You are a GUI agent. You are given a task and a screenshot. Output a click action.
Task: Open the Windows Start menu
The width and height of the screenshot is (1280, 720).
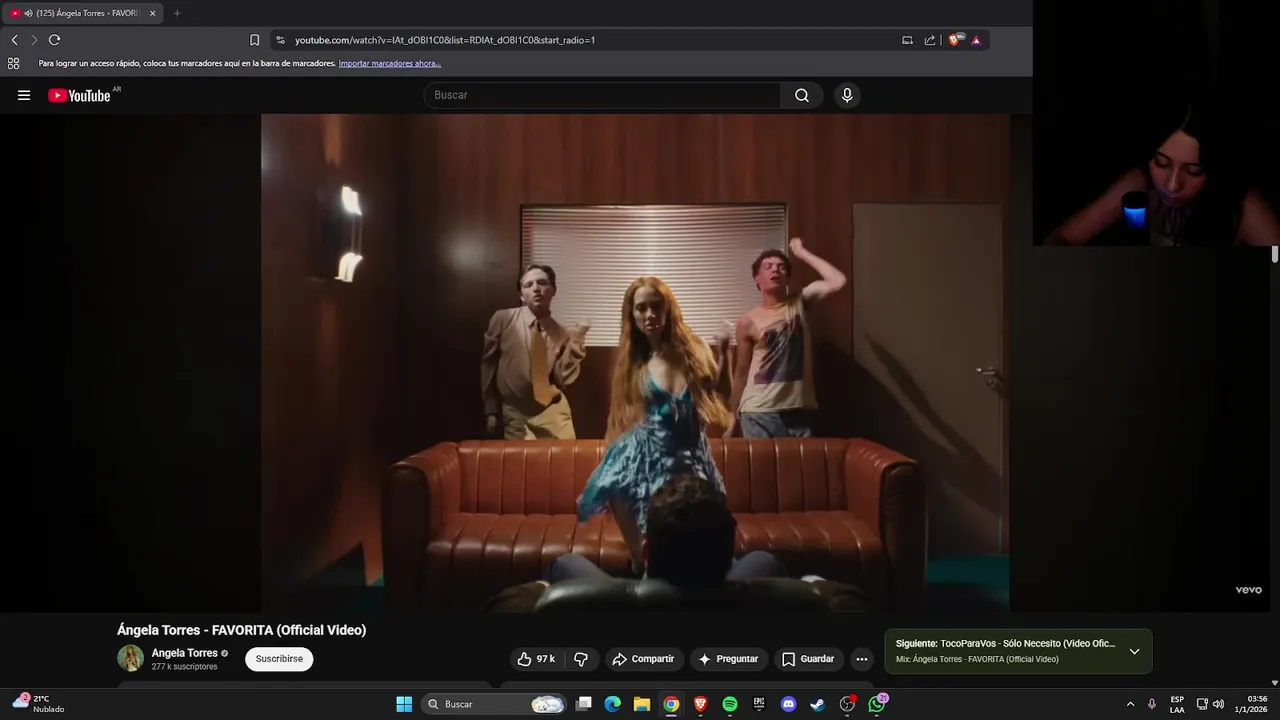404,704
